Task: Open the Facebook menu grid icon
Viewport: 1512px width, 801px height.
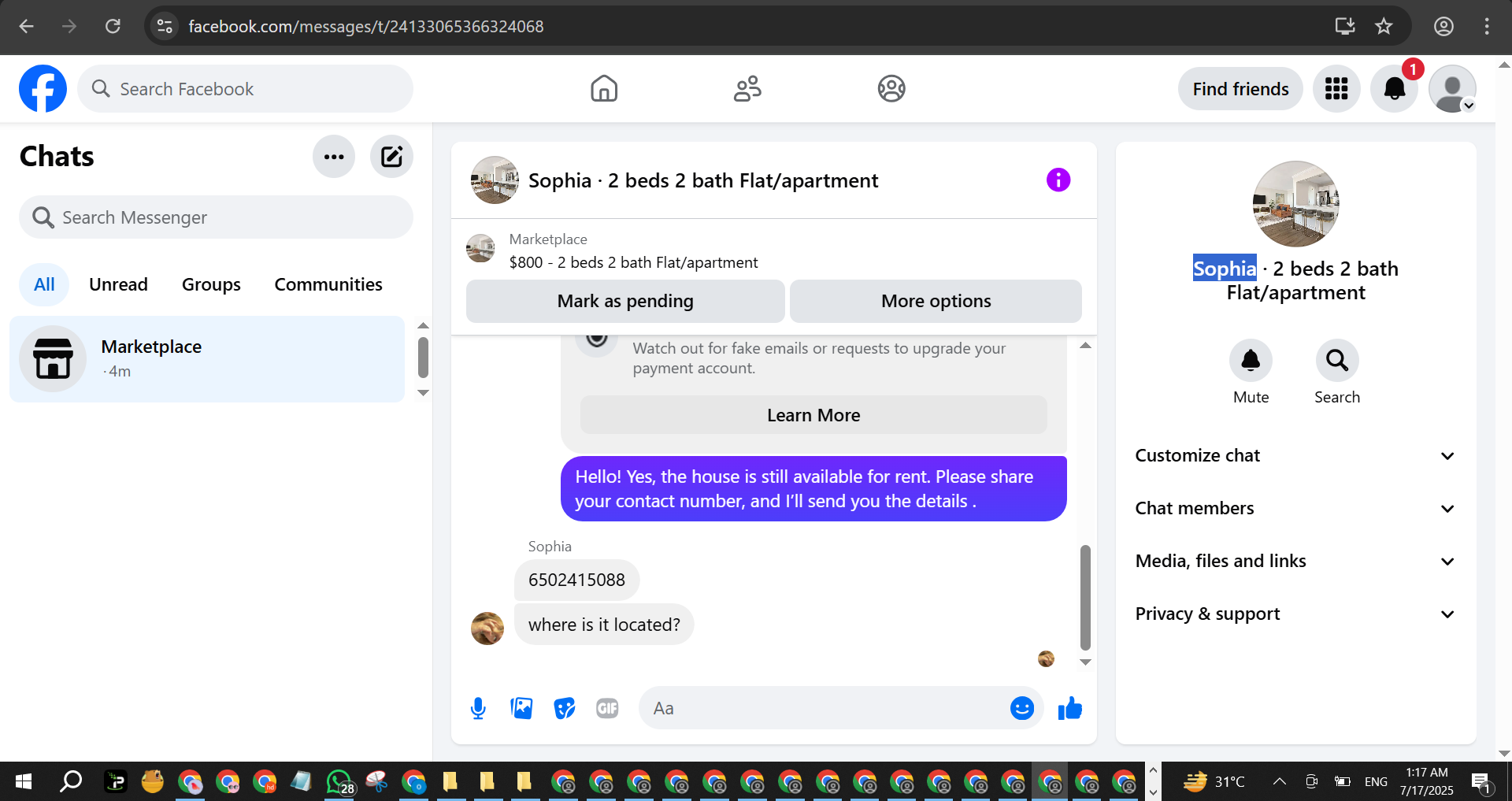Action: 1336,89
